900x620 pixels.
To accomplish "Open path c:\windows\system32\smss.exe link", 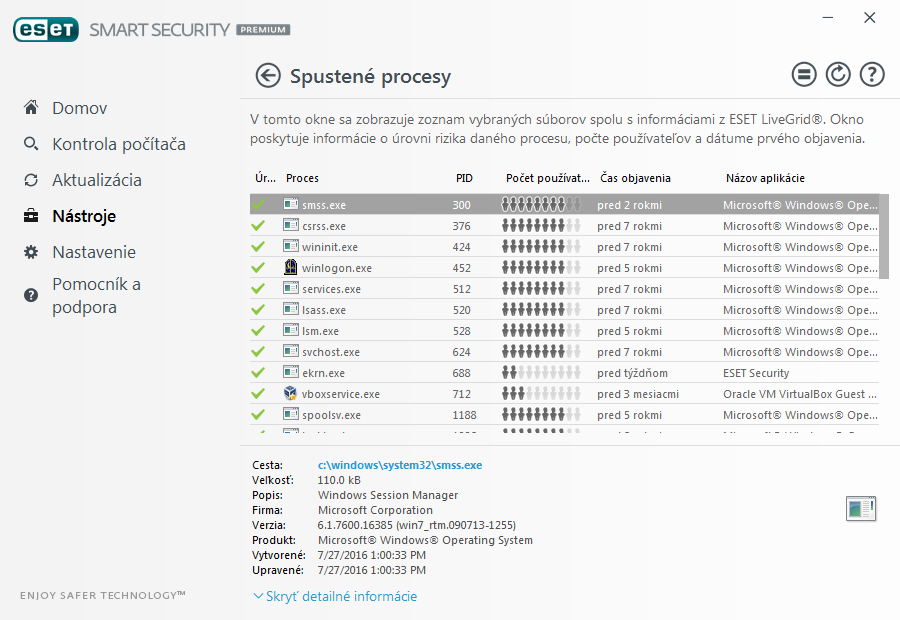I will 400,465.
